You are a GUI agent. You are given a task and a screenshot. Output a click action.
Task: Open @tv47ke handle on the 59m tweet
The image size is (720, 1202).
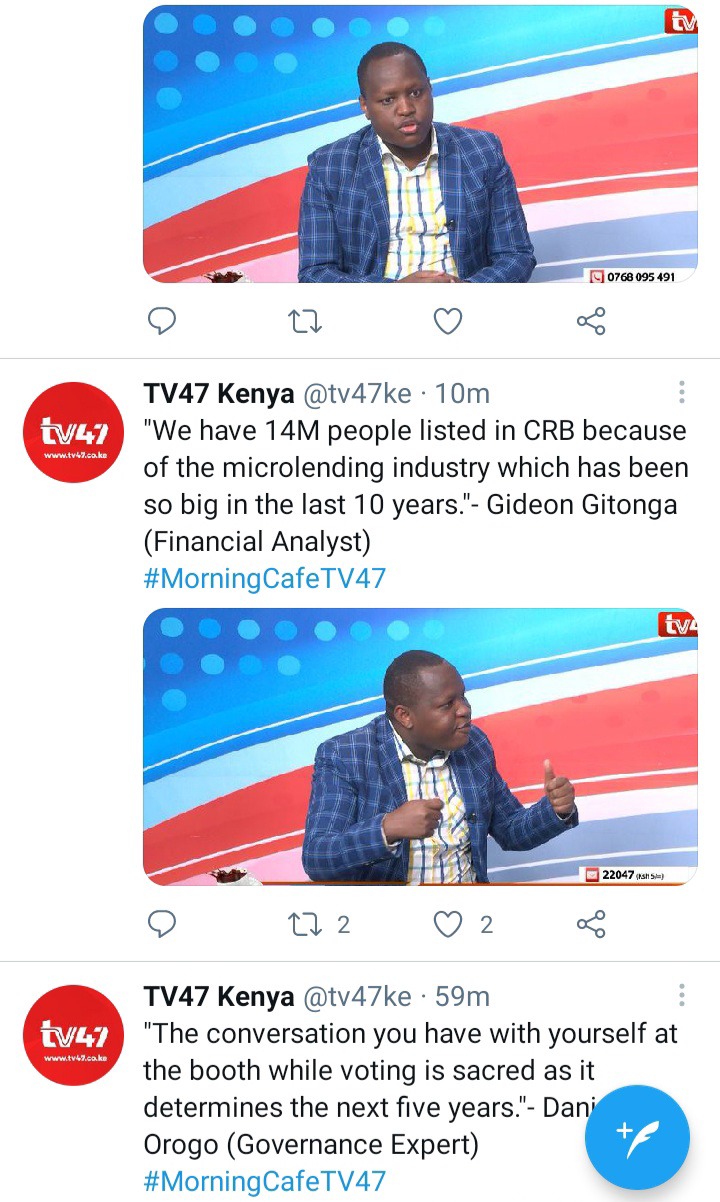click(356, 996)
